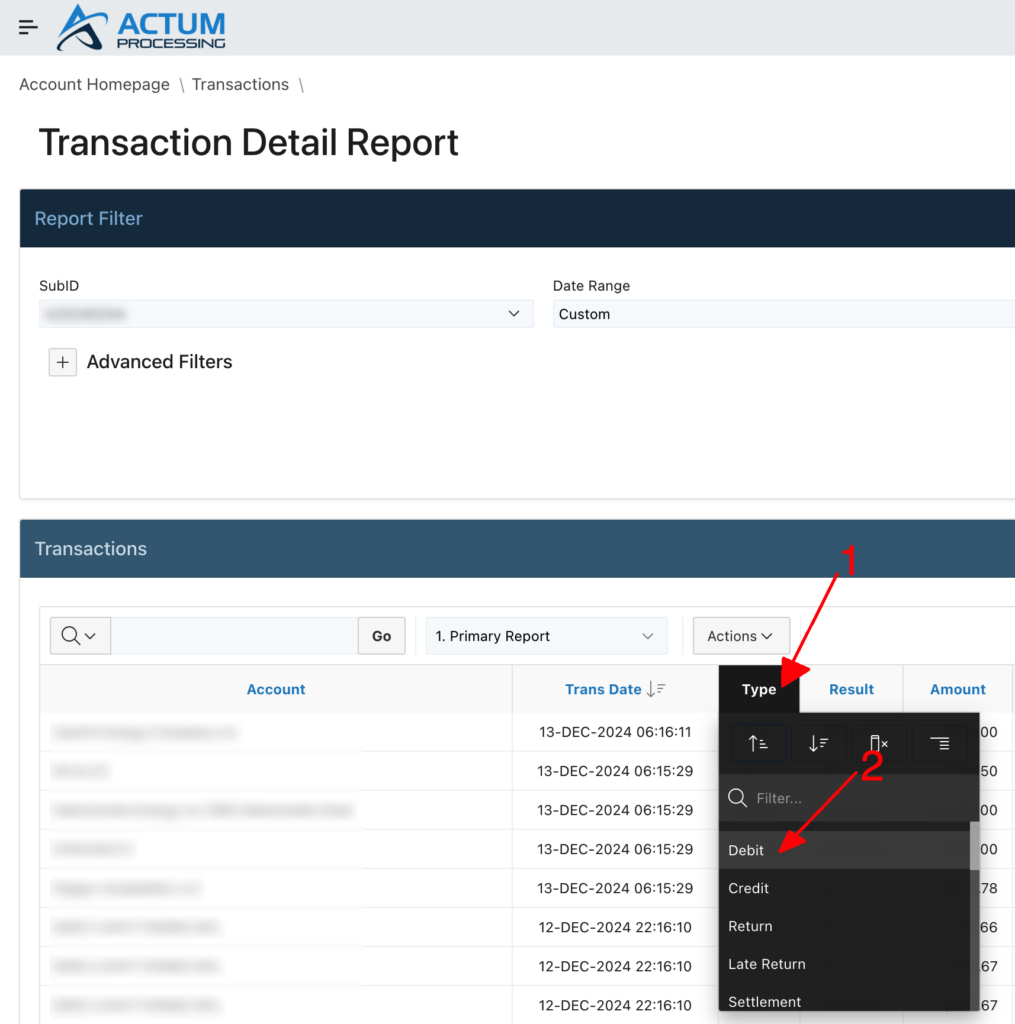Click the Type column header
Viewport: 1015px width, 1024px height.
tap(759, 689)
